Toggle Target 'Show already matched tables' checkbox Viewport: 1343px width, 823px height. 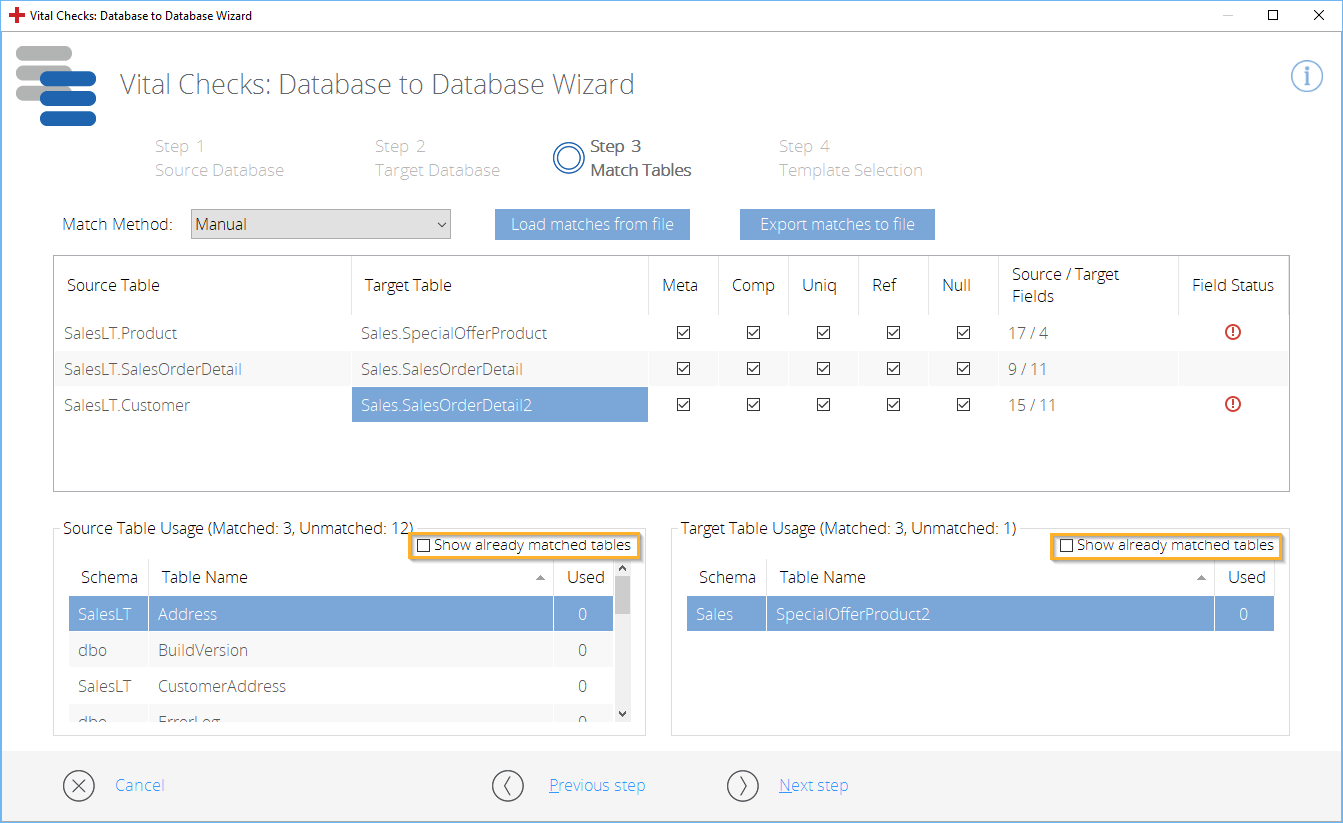[x=1066, y=546]
